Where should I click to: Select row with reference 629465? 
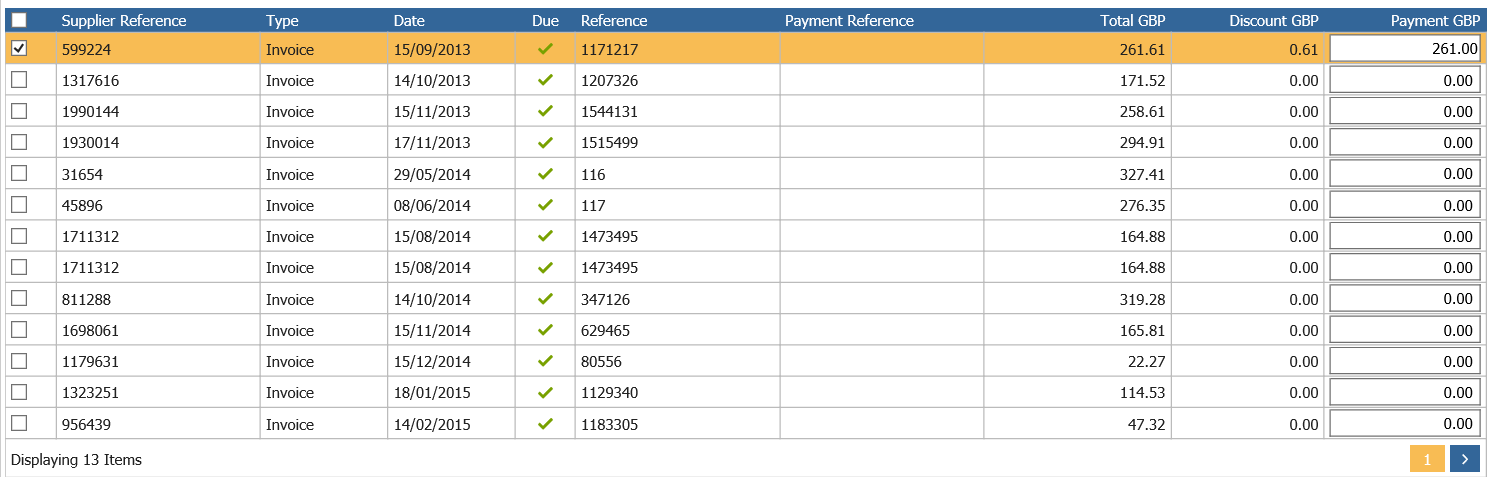[745, 330]
